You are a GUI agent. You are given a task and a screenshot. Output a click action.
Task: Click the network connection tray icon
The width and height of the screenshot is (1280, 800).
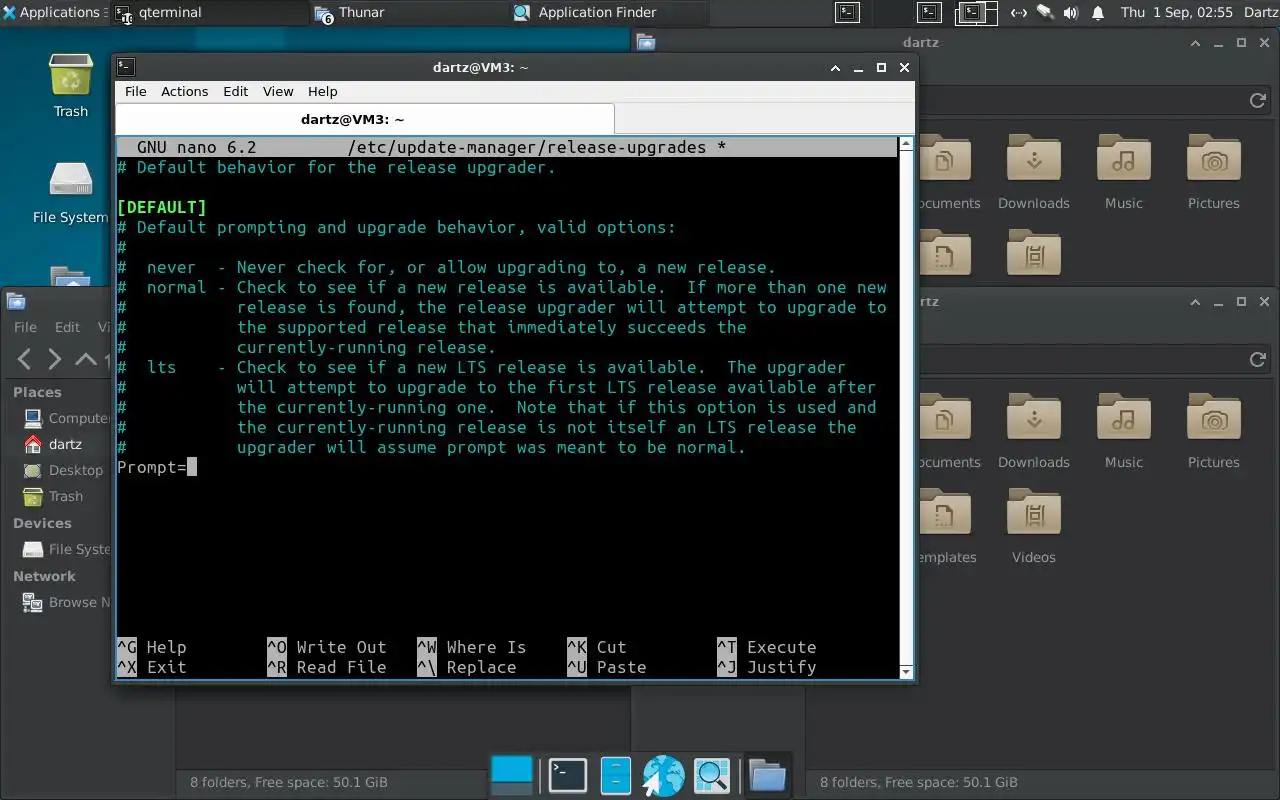pyautogui.click(x=1018, y=13)
